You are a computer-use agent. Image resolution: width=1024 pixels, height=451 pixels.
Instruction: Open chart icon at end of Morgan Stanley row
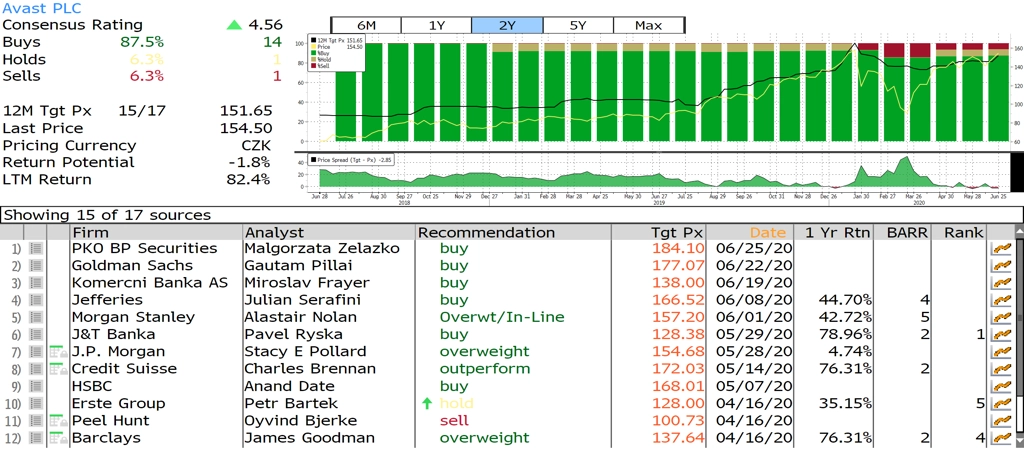point(999,317)
